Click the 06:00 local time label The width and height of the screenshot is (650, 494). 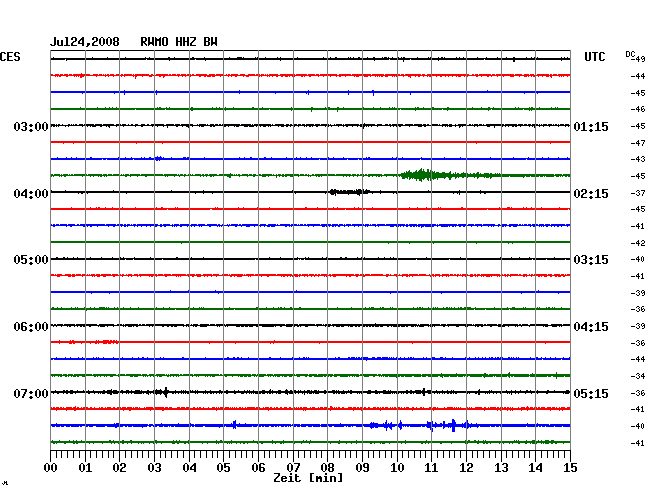click(x=31, y=327)
